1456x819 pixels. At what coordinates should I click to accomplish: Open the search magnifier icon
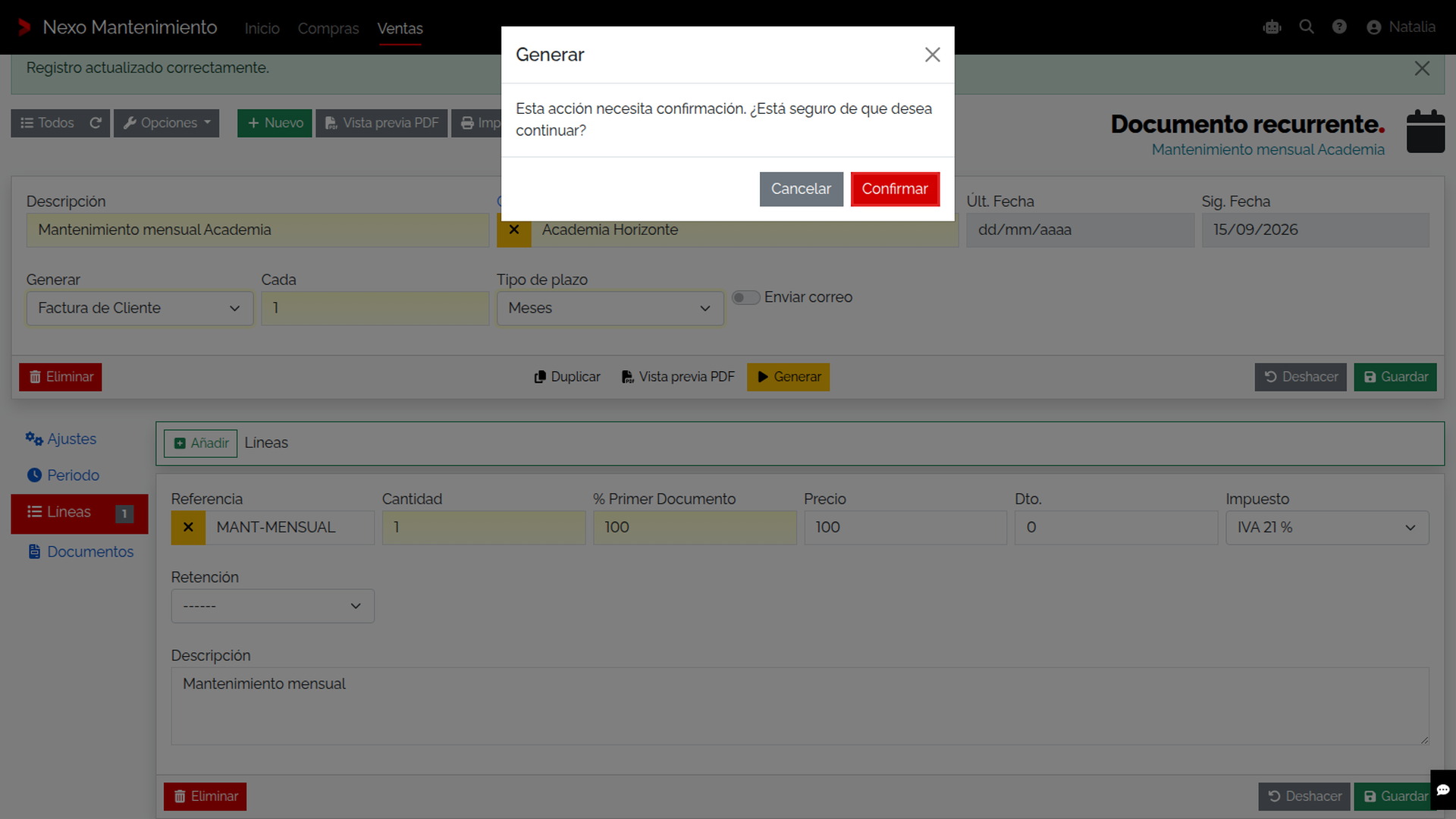click(1306, 27)
